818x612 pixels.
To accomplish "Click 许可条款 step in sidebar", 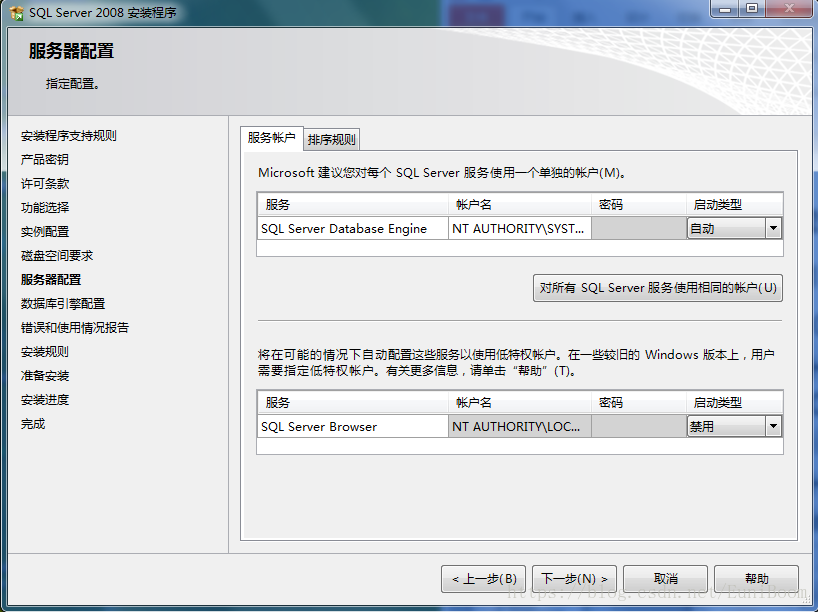I will pyautogui.click(x=44, y=184).
